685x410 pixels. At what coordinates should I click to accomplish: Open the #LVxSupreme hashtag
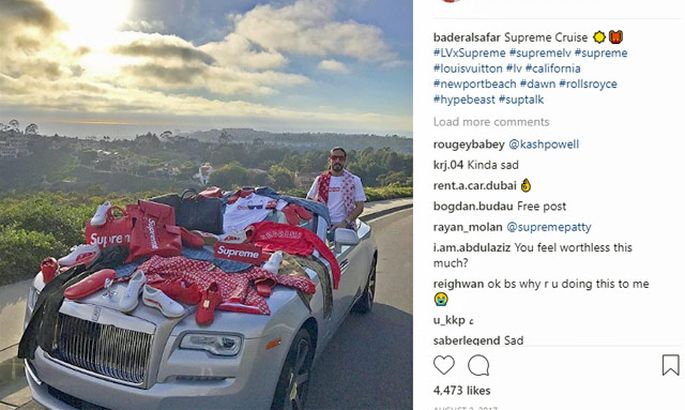[469, 53]
